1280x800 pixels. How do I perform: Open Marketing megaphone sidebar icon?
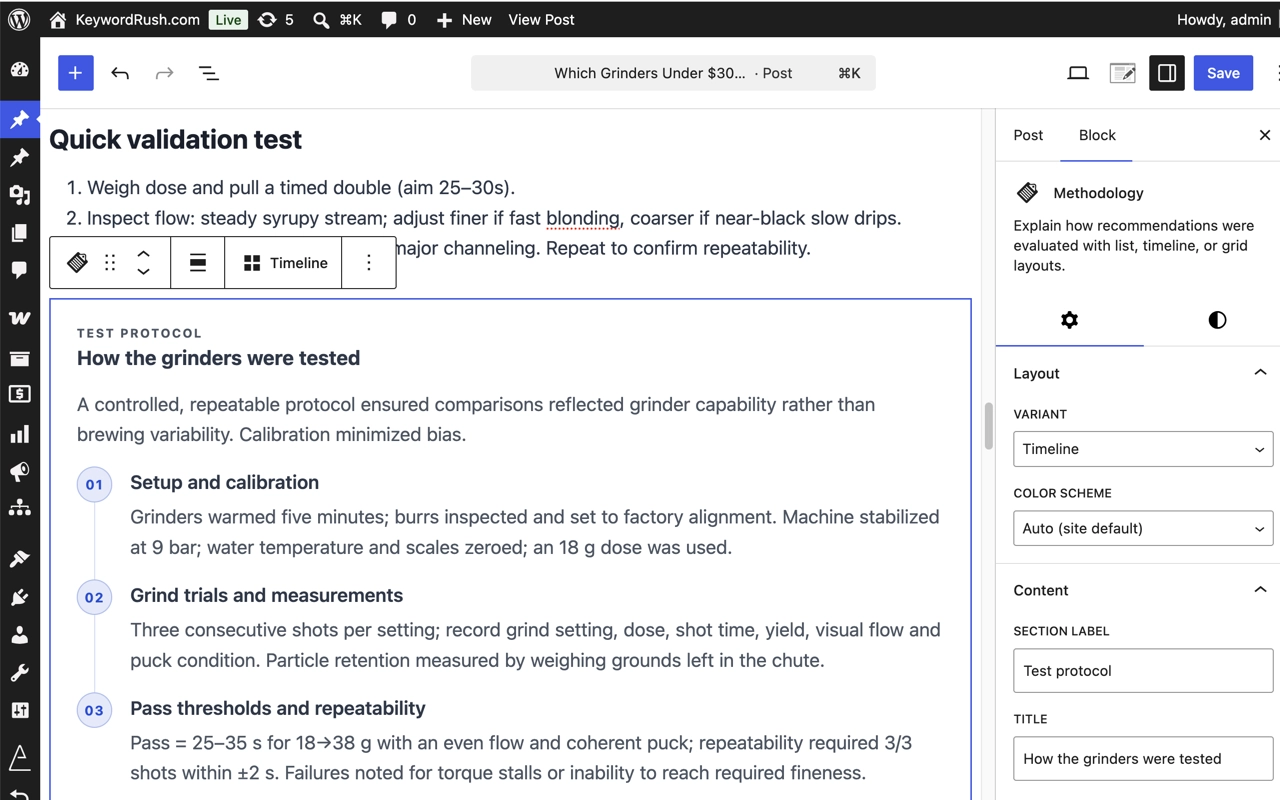(19, 471)
